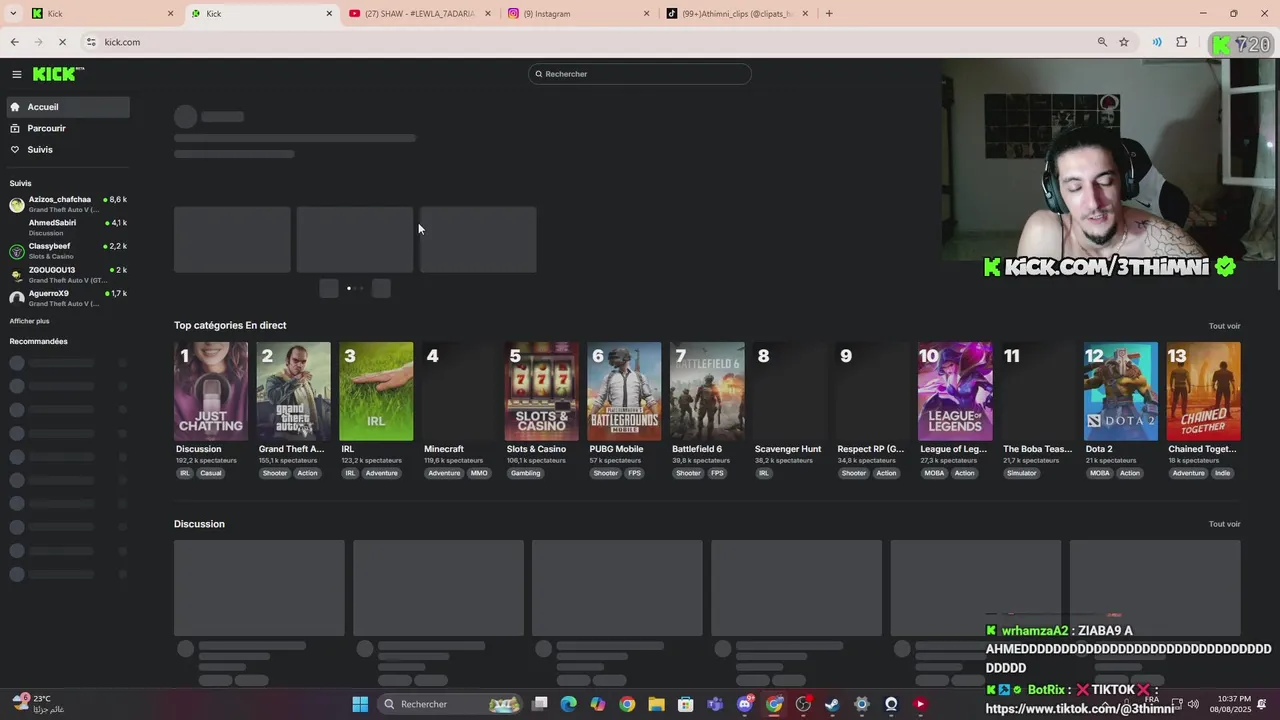Open AguerroX9's channel

67,298
